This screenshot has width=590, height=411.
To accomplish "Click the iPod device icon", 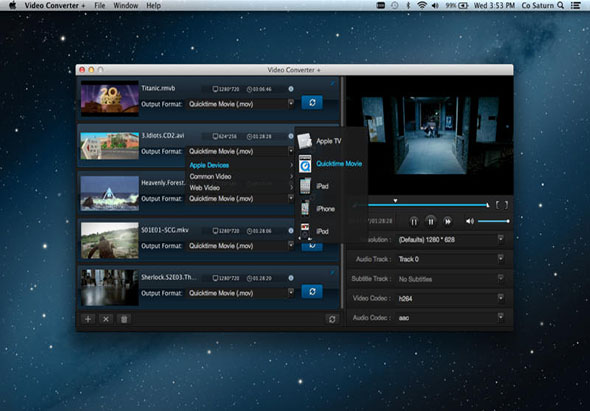I will [x=305, y=230].
